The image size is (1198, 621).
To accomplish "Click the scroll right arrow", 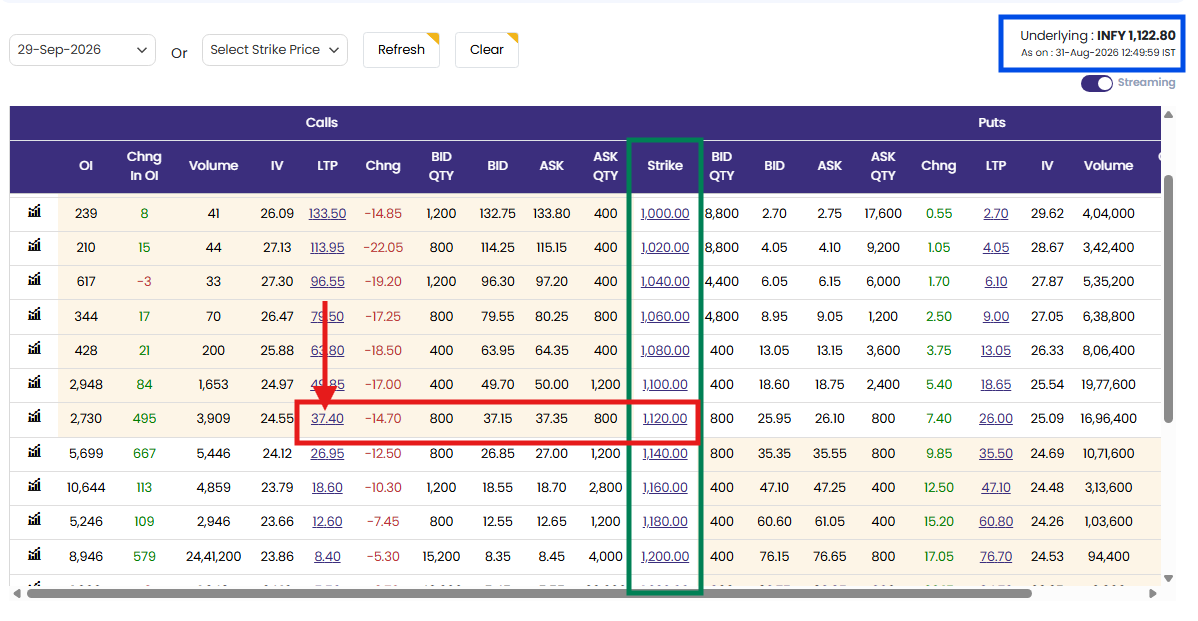I will click(1153, 594).
